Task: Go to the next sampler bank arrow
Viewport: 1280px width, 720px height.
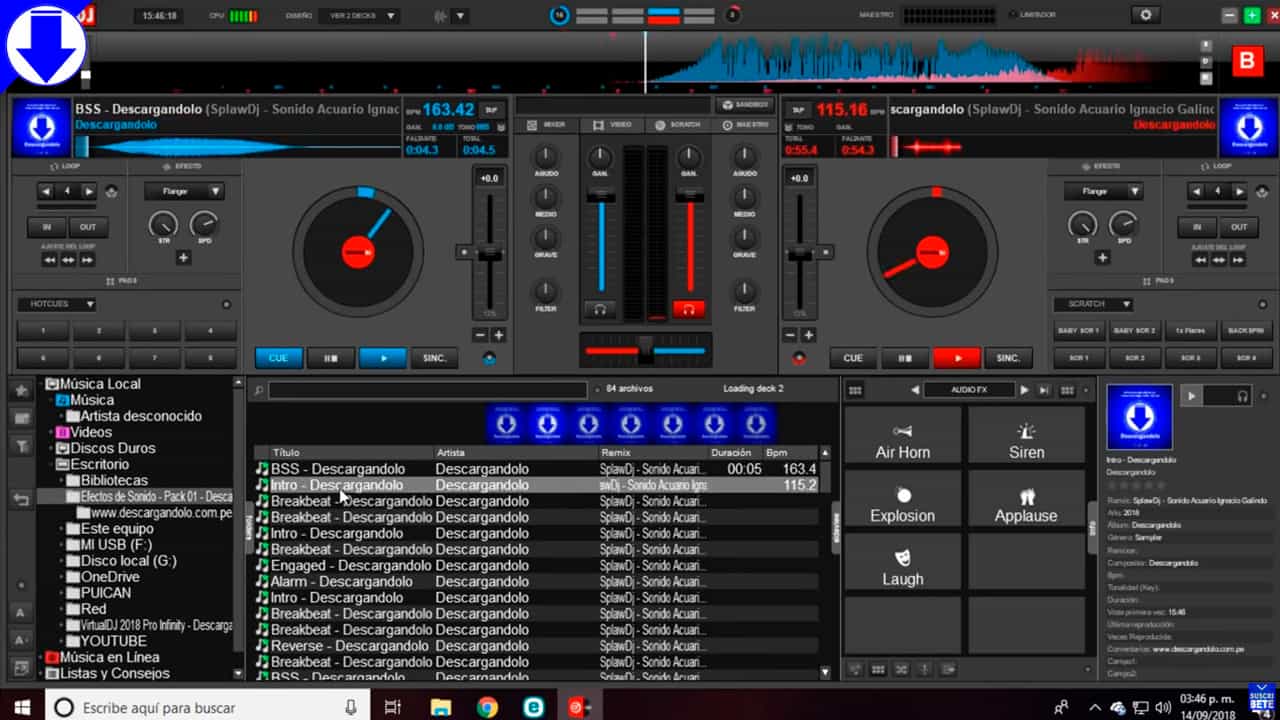Action: coord(1024,390)
